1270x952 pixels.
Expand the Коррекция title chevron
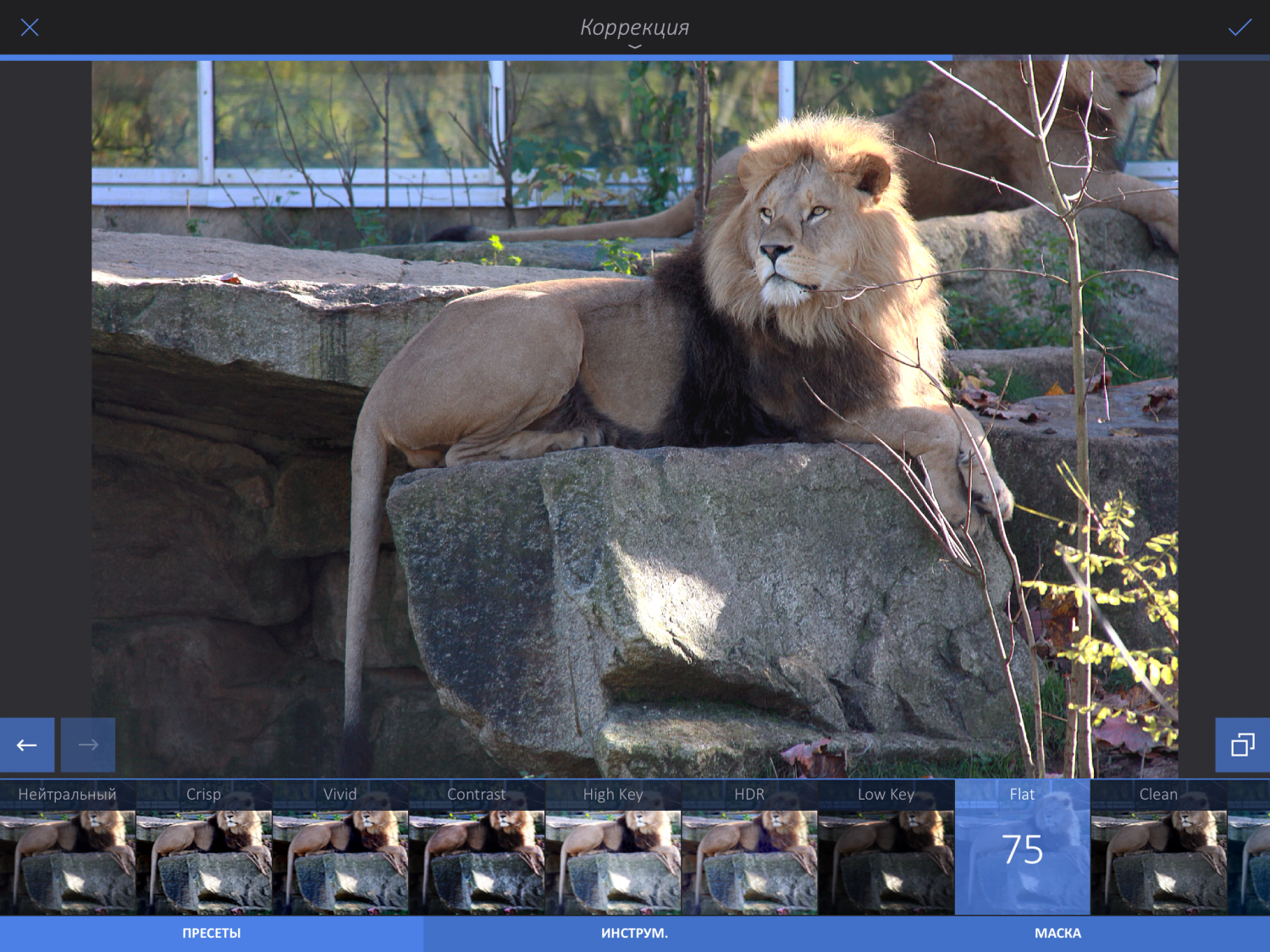pyautogui.click(x=635, y=47)
